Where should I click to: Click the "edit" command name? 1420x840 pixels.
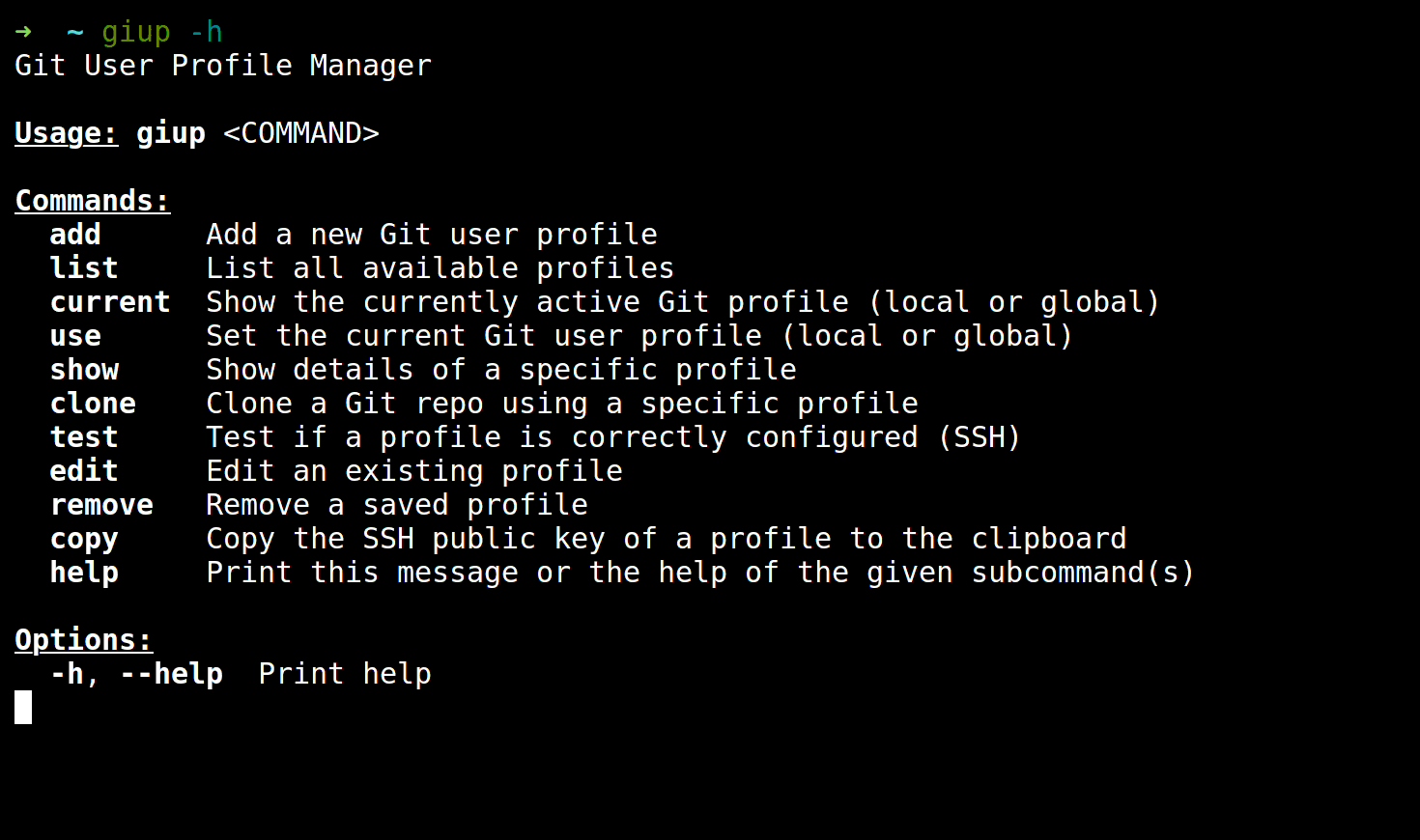[x=84, y=471]
